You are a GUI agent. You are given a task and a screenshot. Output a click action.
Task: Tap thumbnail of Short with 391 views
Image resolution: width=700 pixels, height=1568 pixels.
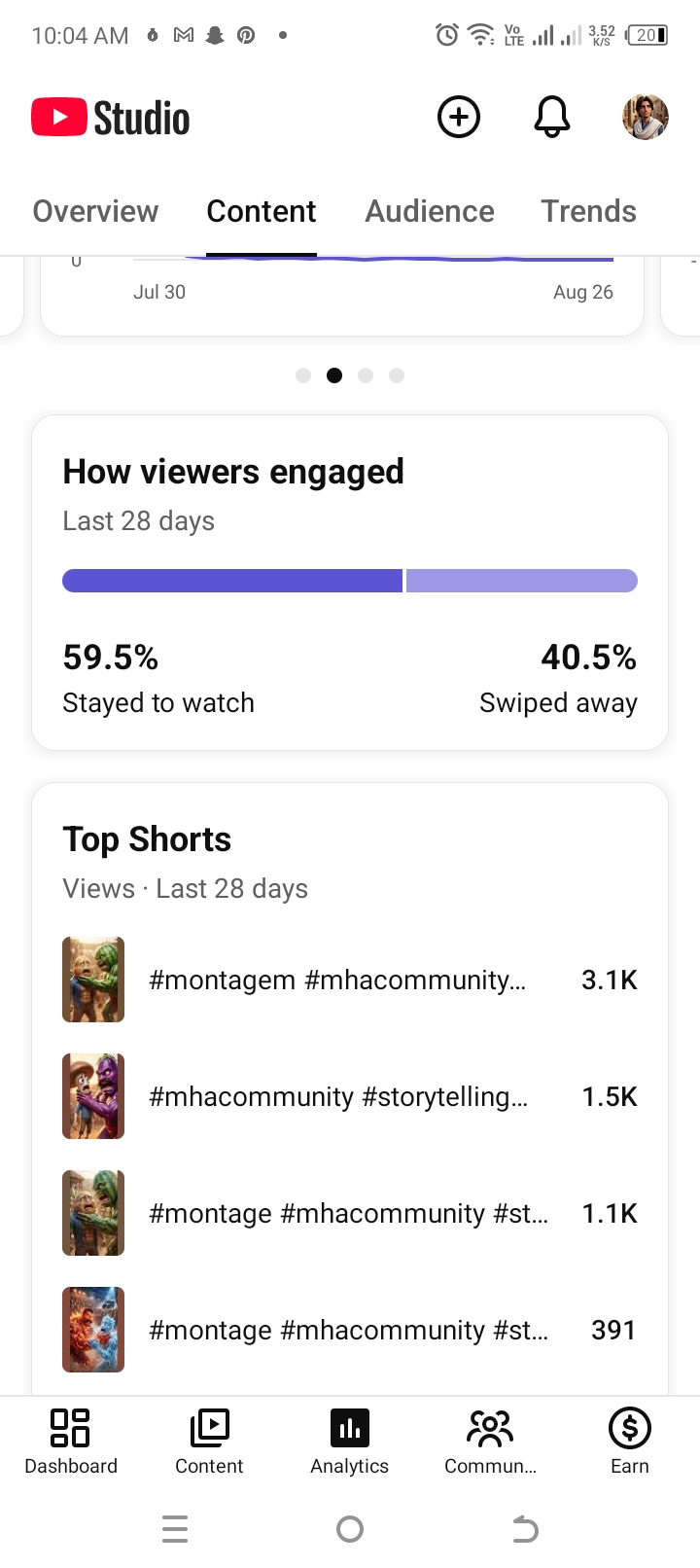93,1330
